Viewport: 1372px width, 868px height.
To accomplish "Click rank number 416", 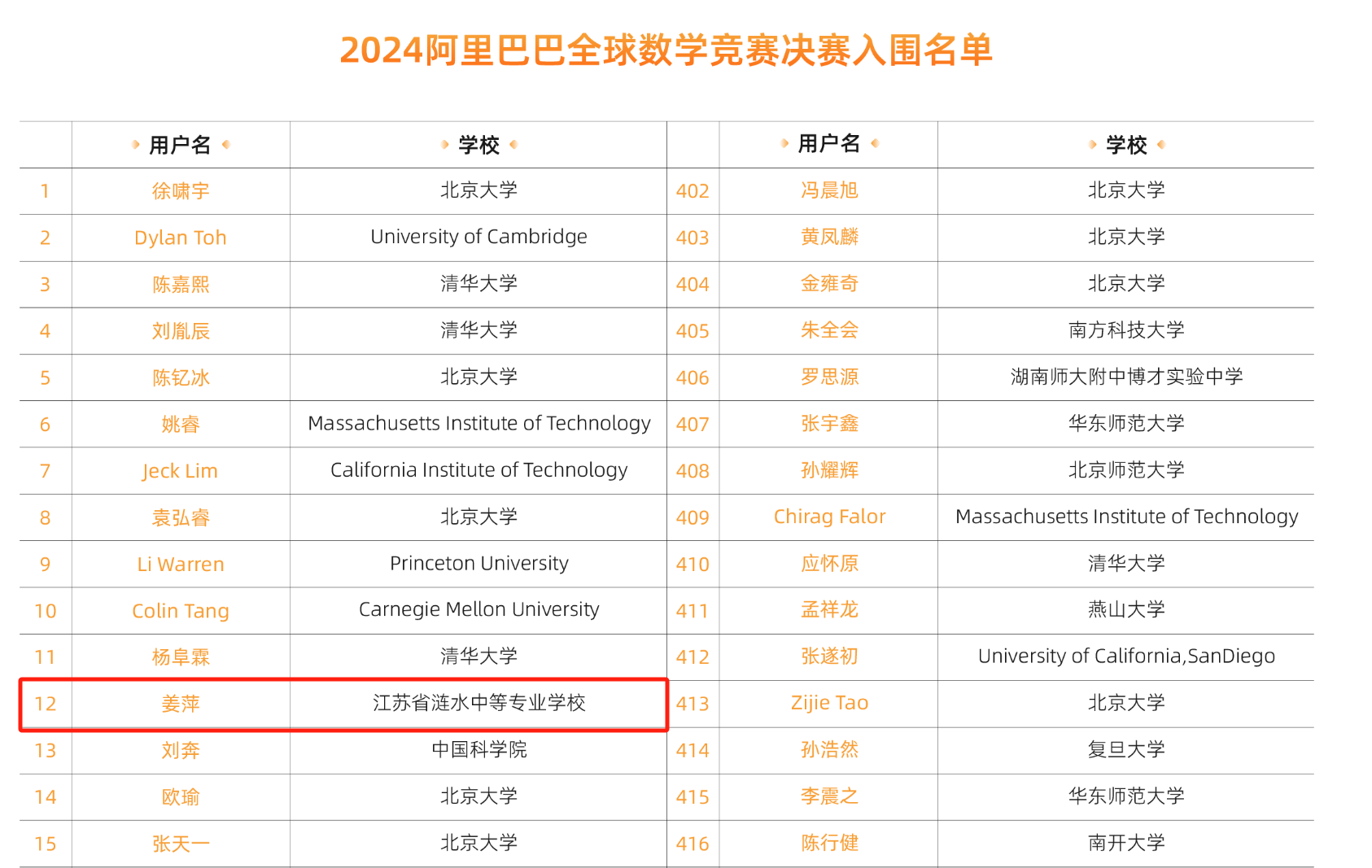I will 693,844.
